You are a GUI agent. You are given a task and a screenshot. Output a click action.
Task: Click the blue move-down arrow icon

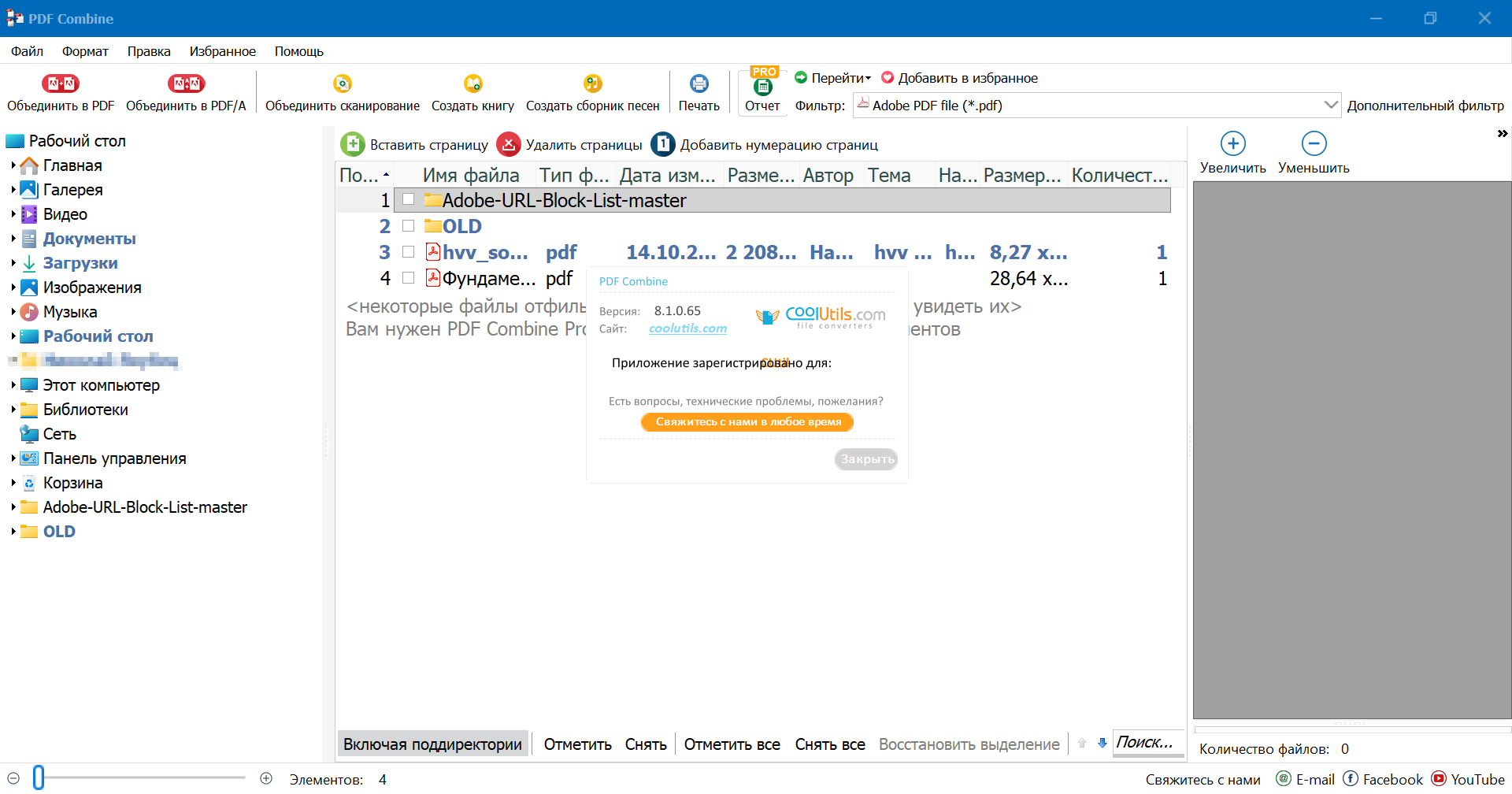pyautogui.click(x=1102, y=743)
